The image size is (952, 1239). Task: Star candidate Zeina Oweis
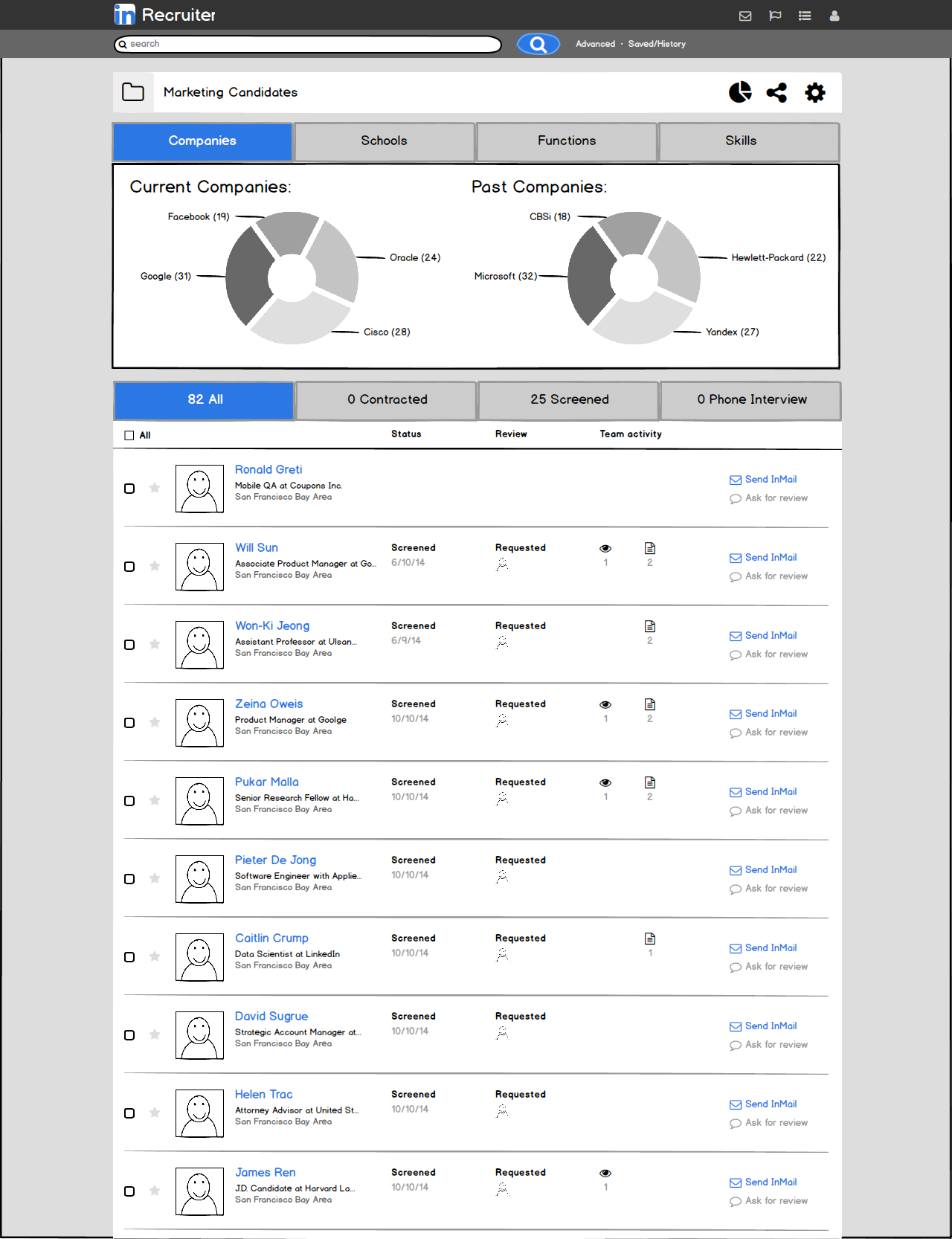coord(155,722)
